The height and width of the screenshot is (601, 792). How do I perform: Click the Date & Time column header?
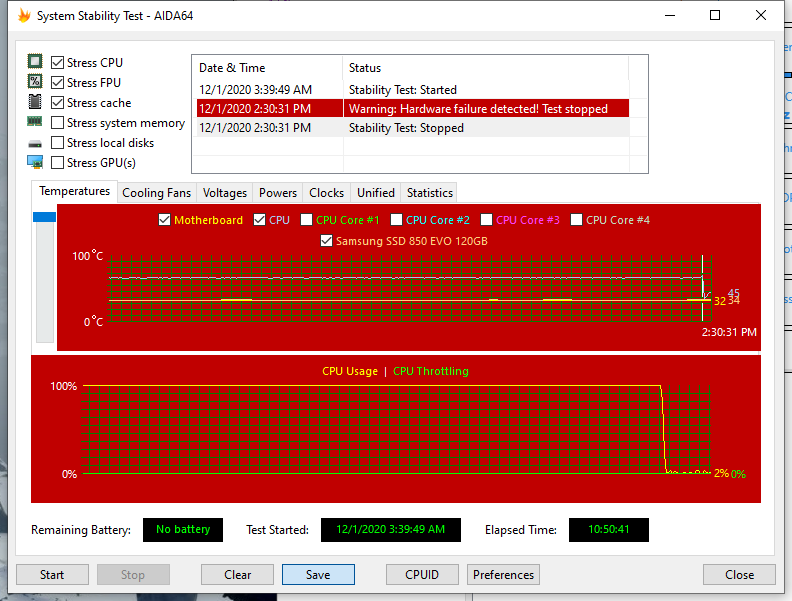coord(268,68)
